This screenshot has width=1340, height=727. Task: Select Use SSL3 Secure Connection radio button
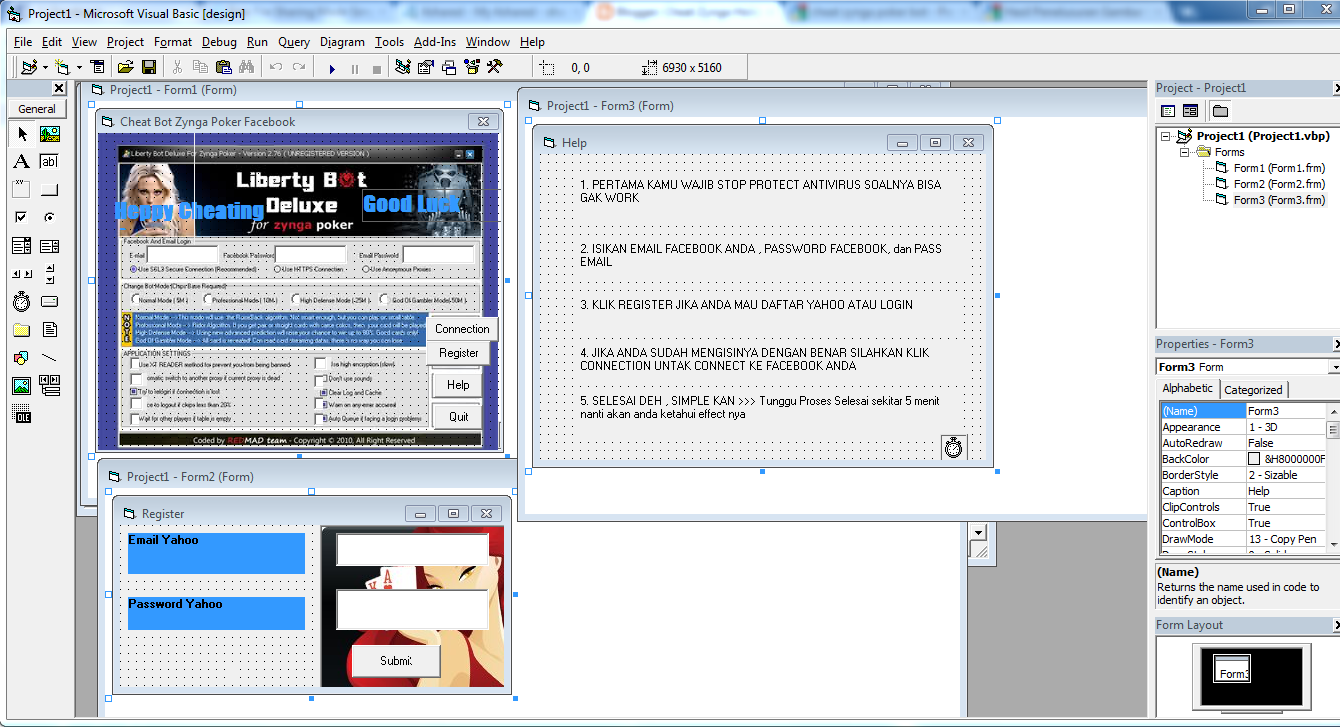tap(135, 270)
